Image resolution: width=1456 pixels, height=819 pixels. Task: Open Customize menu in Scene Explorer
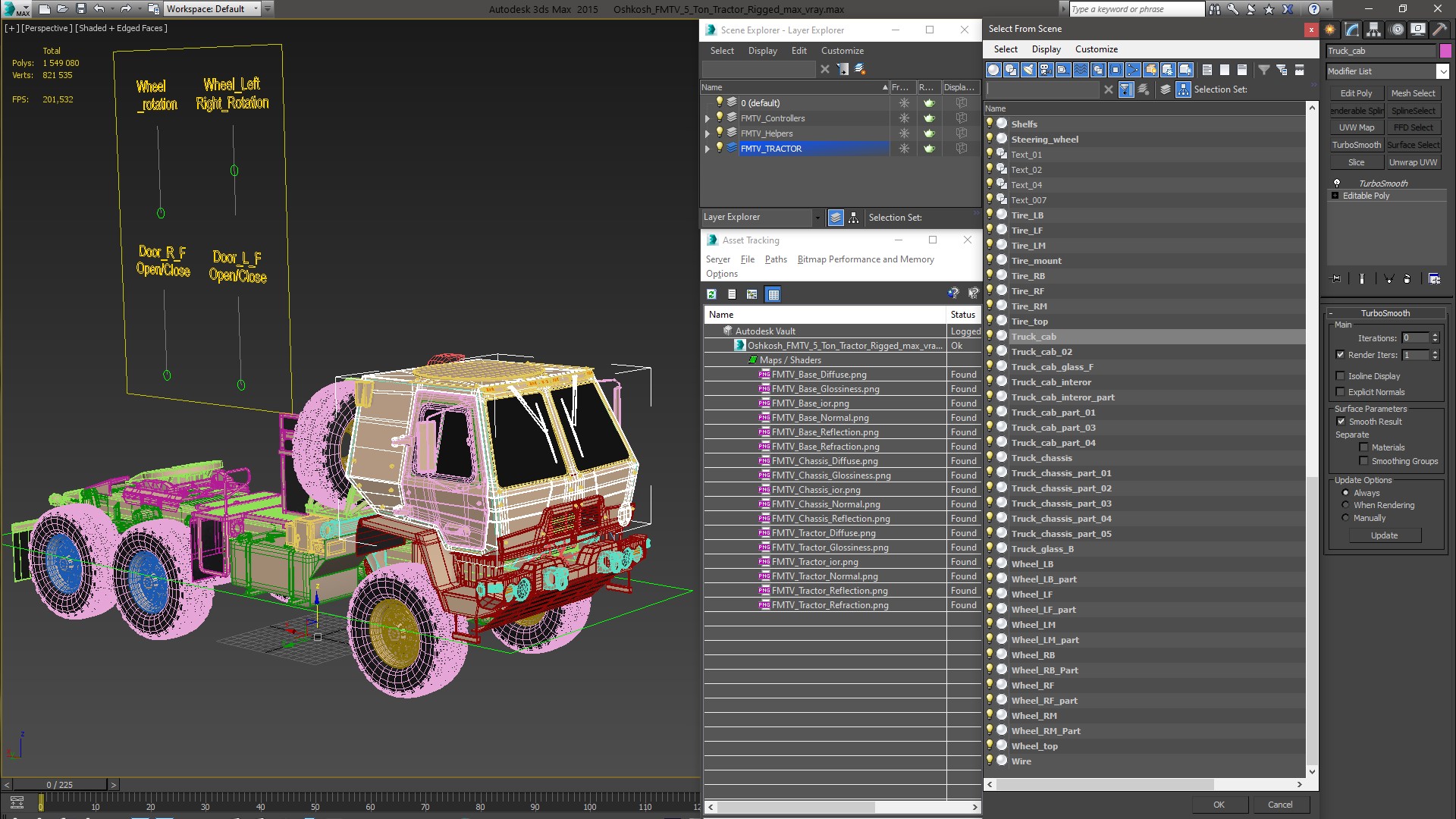(x=842, y=51)
